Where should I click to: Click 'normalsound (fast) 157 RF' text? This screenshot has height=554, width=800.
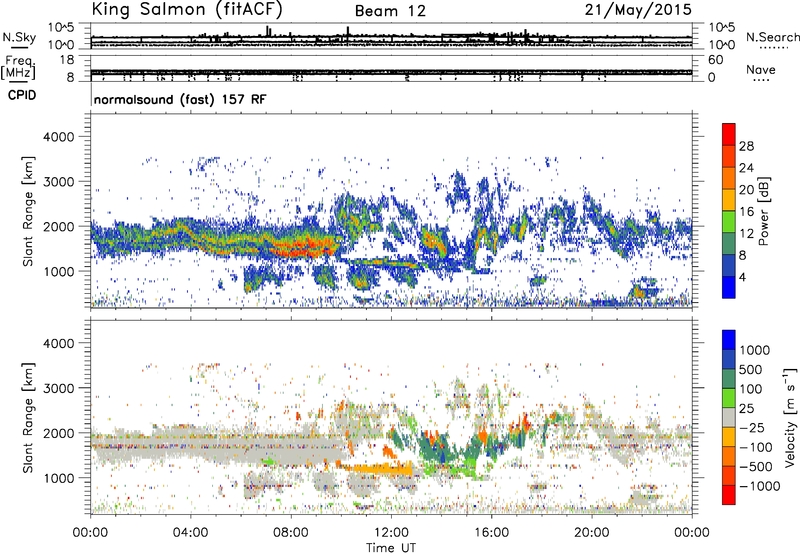pyautogui.click(x=180, y=99)
